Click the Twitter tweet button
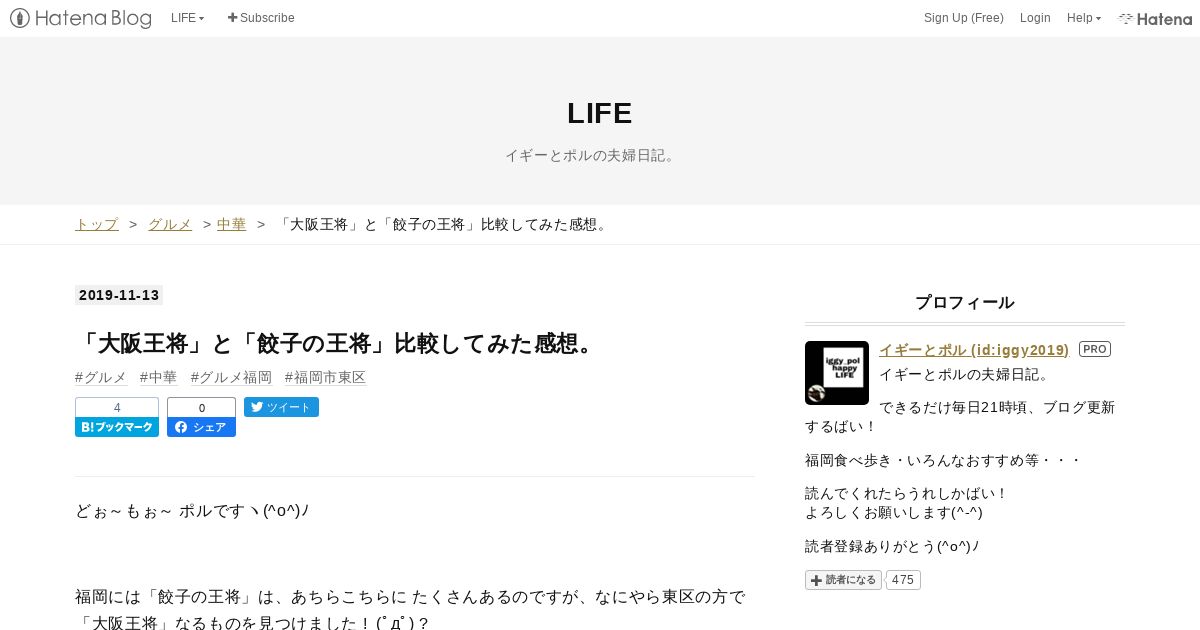1200x630 pixels. click(x=281, y=407)
